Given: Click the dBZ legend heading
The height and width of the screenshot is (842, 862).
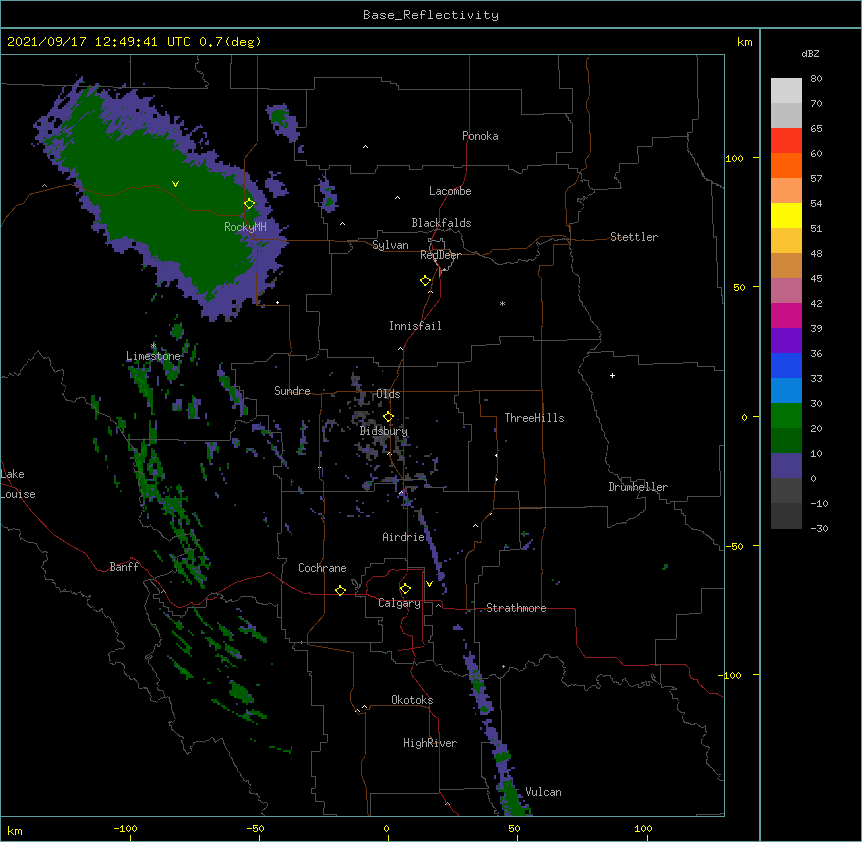Looking at the screenshot, I should pos(810,53).
